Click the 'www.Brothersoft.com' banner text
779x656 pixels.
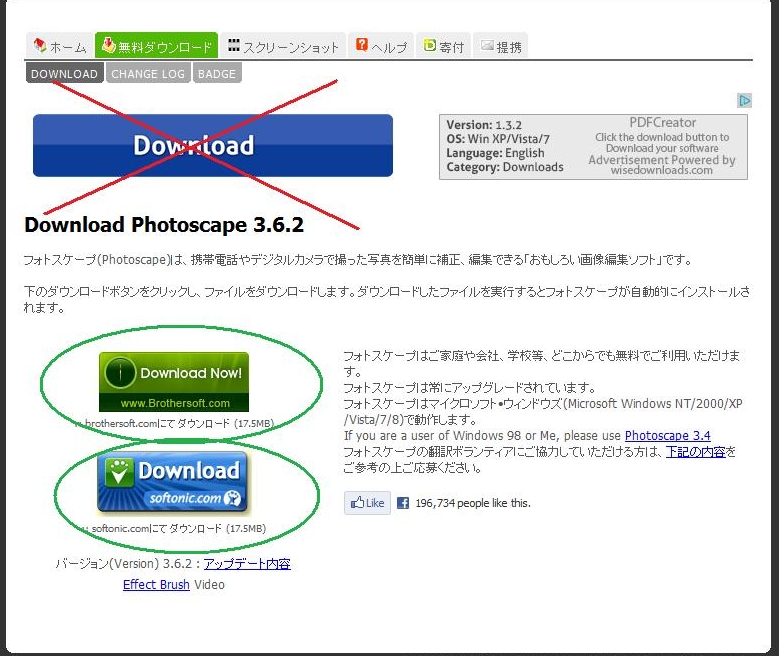point(175,403)
